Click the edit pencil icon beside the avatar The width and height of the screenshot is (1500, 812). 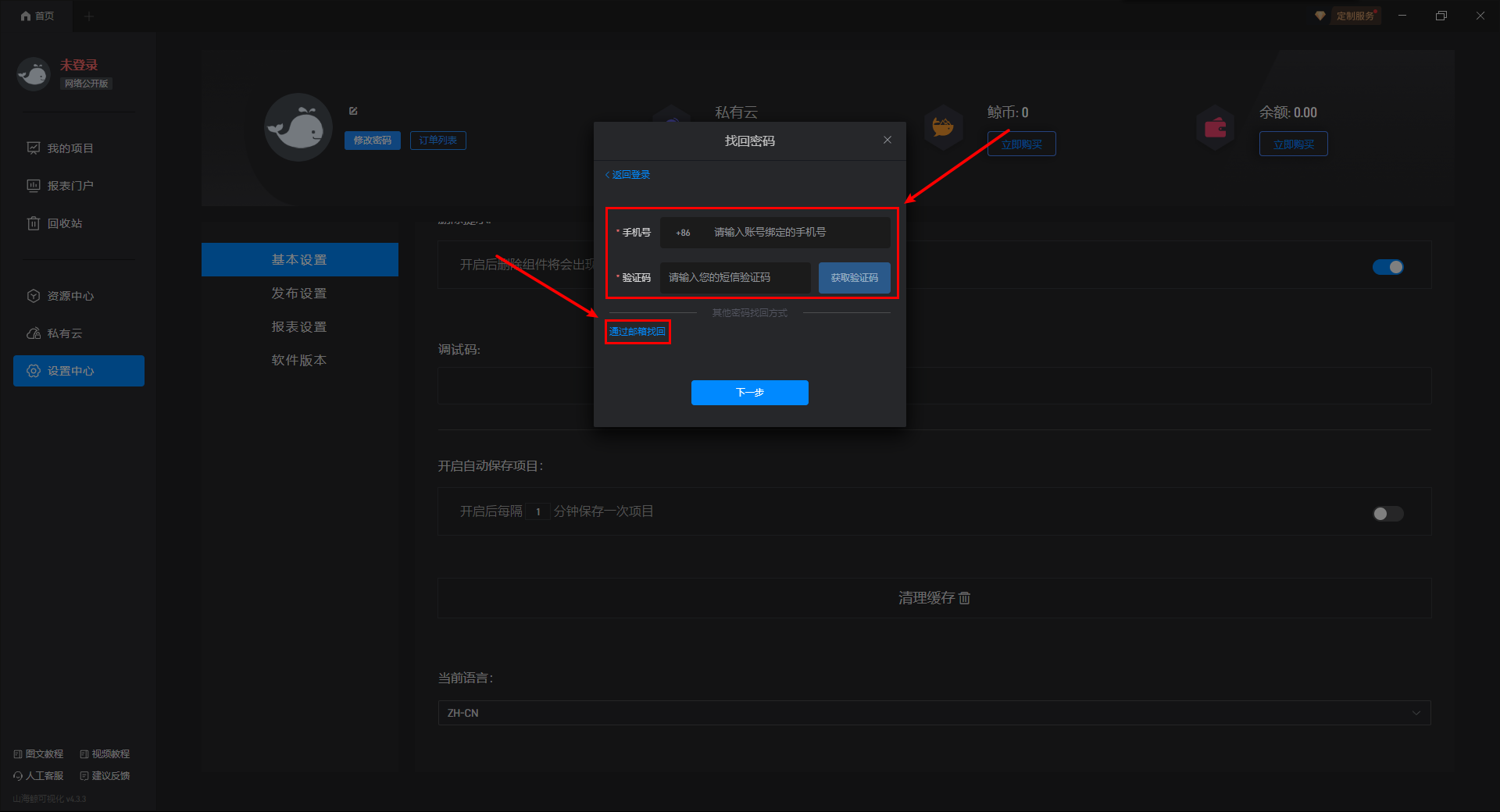(x=353, y=111)
